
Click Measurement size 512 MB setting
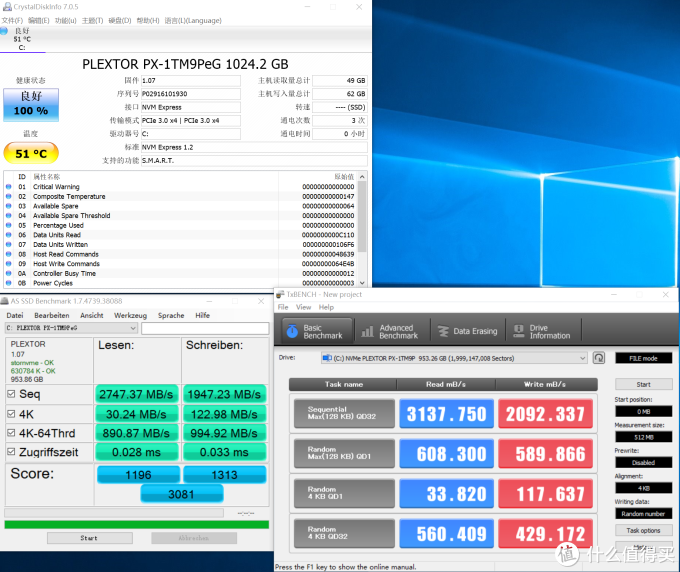click(x=644, y=437)
